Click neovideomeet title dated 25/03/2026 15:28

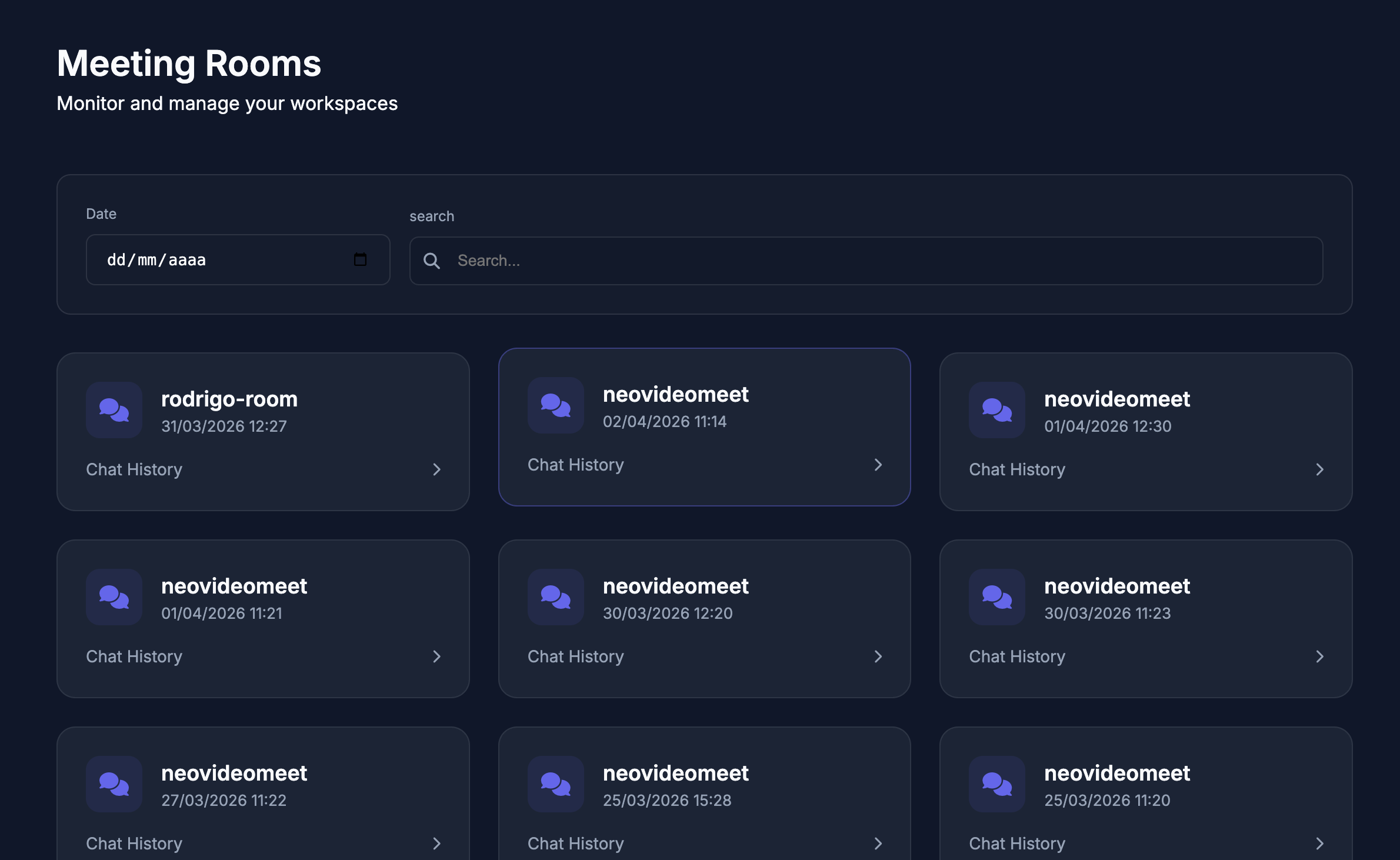pyautogui.click(x=676, y=773)
